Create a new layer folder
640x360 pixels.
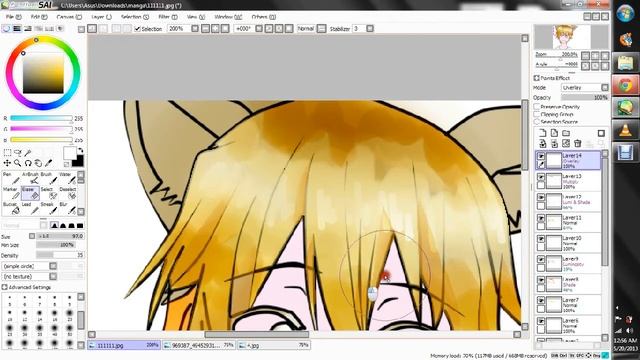566,133
